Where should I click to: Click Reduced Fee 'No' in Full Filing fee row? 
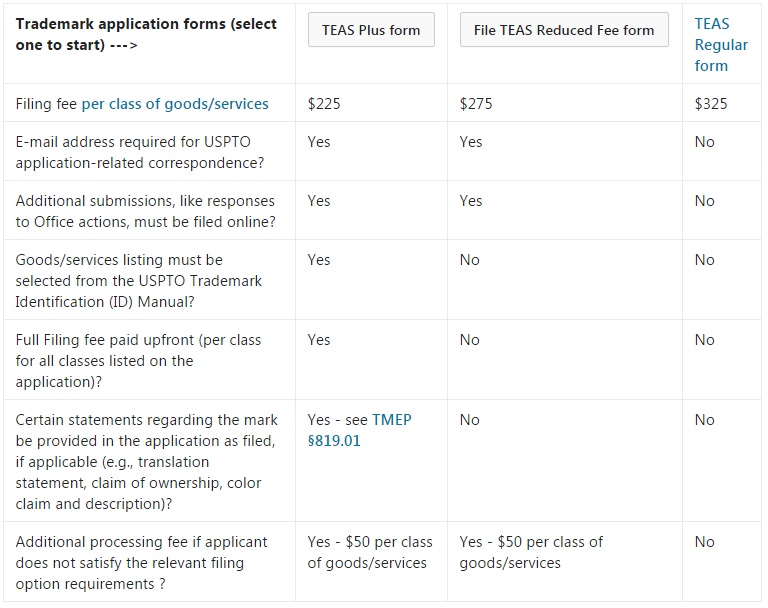coord(470,340)
